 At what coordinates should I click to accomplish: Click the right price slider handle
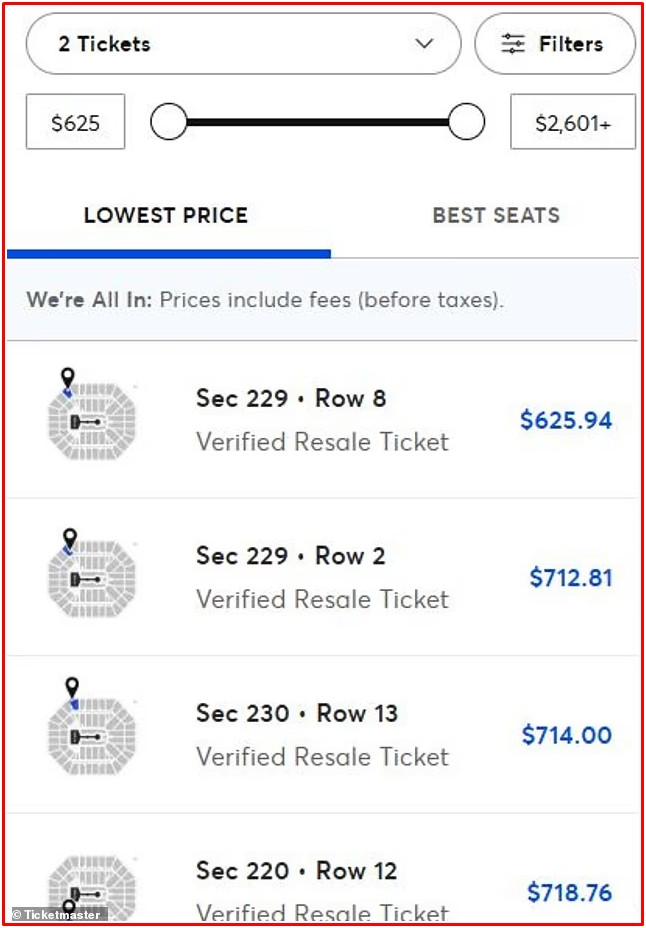[x=466, y=122]
